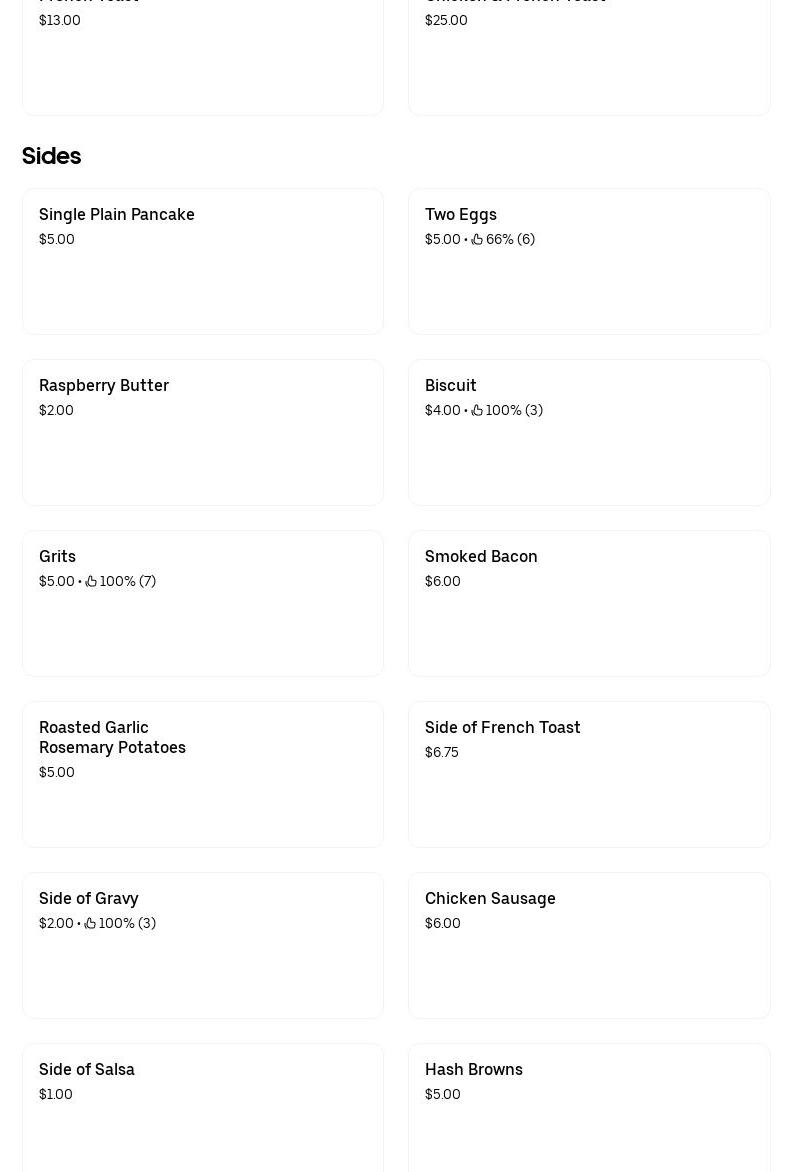Click the thumbs-up rating icon for Two Eggs
Screen dimensions: 804x1172
[x=477, y=239]
